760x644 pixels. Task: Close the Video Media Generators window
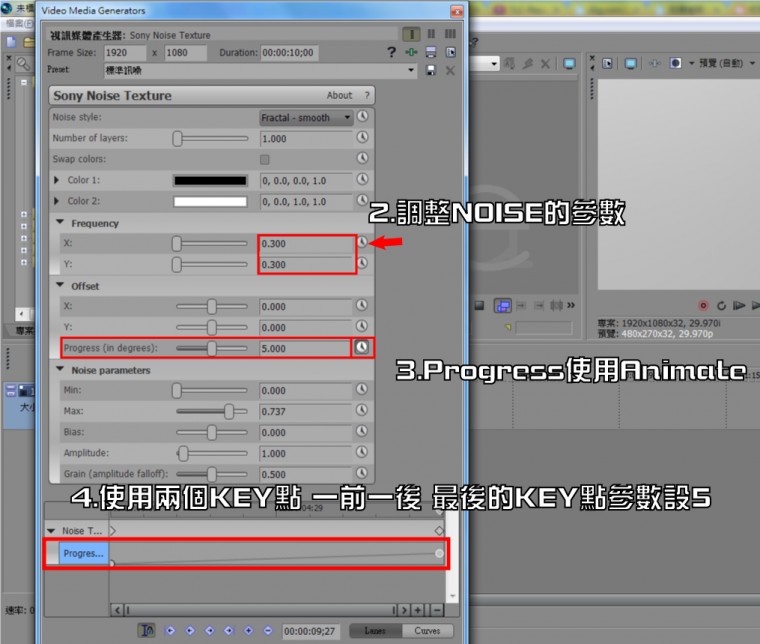pos(457,11)
